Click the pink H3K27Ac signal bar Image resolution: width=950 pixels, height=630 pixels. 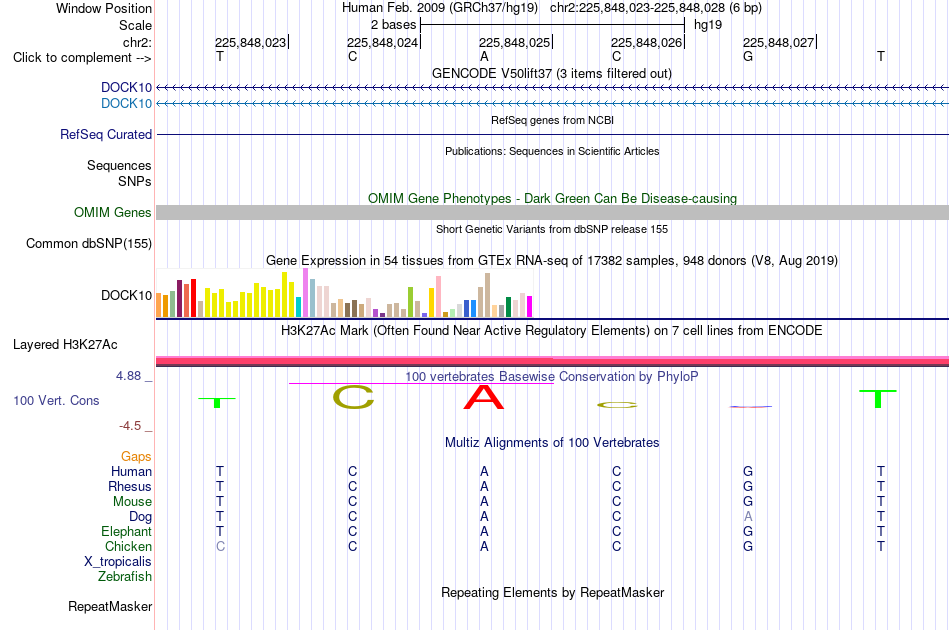click(553, 361)
